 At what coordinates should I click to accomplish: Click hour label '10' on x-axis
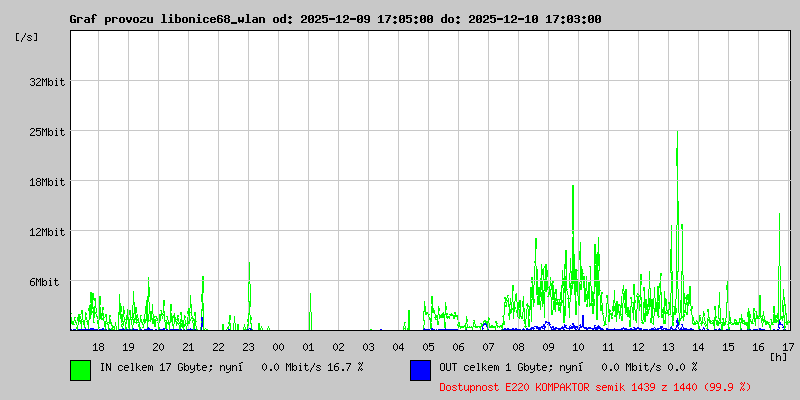click(578, 347)
